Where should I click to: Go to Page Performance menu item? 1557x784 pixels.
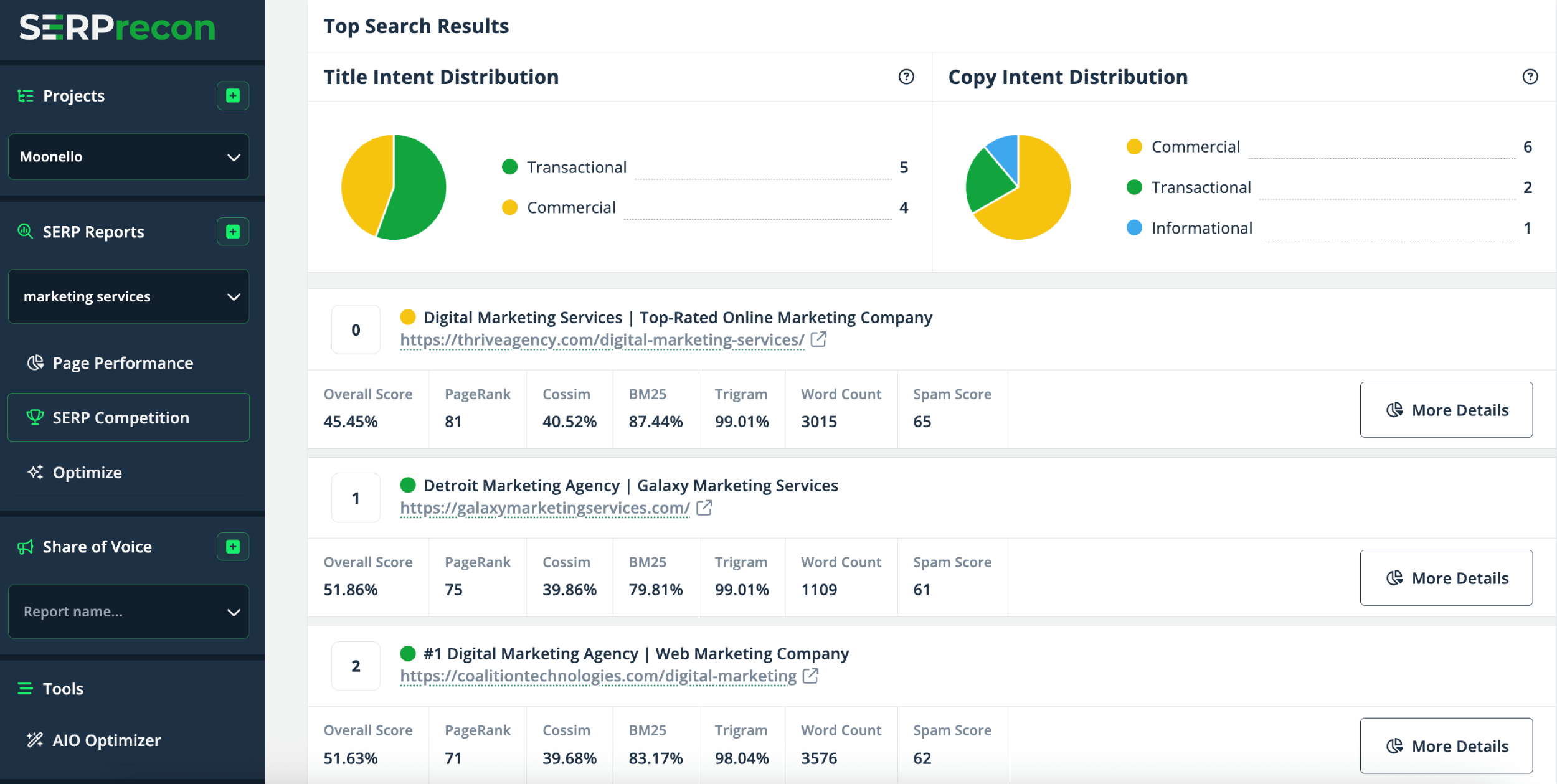123,363
